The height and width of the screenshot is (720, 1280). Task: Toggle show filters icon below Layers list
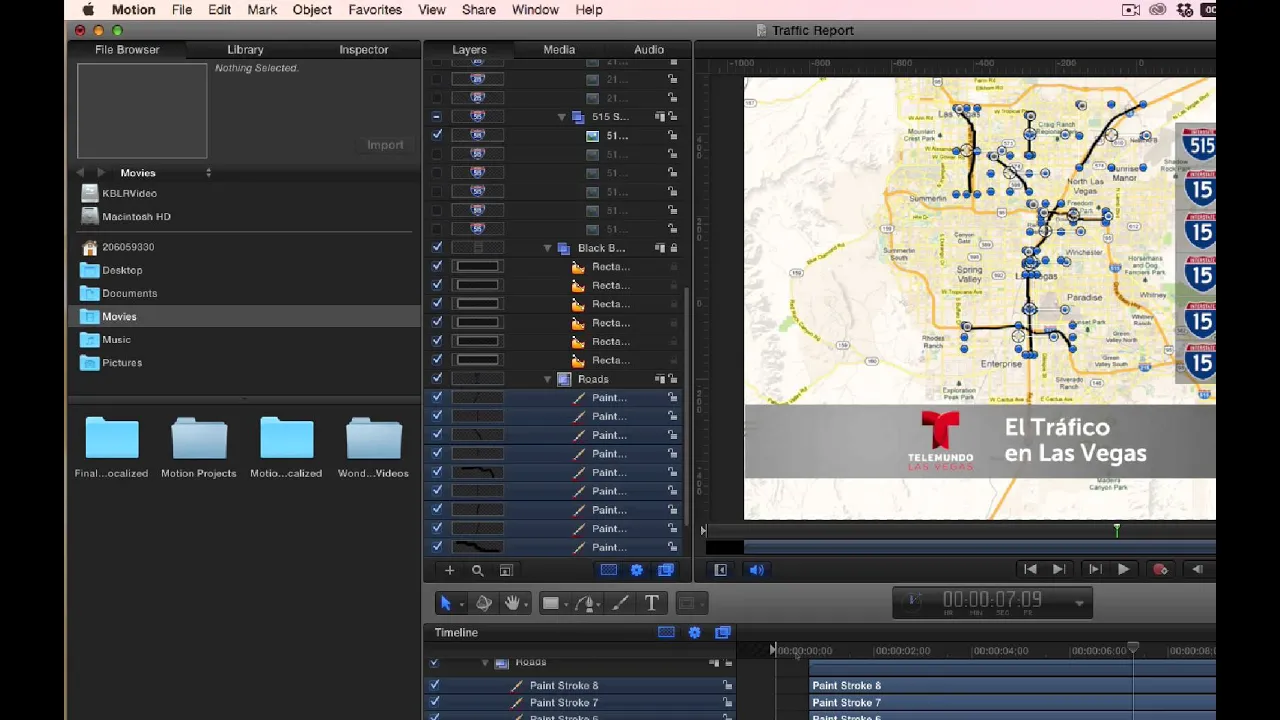pos(666,570)
